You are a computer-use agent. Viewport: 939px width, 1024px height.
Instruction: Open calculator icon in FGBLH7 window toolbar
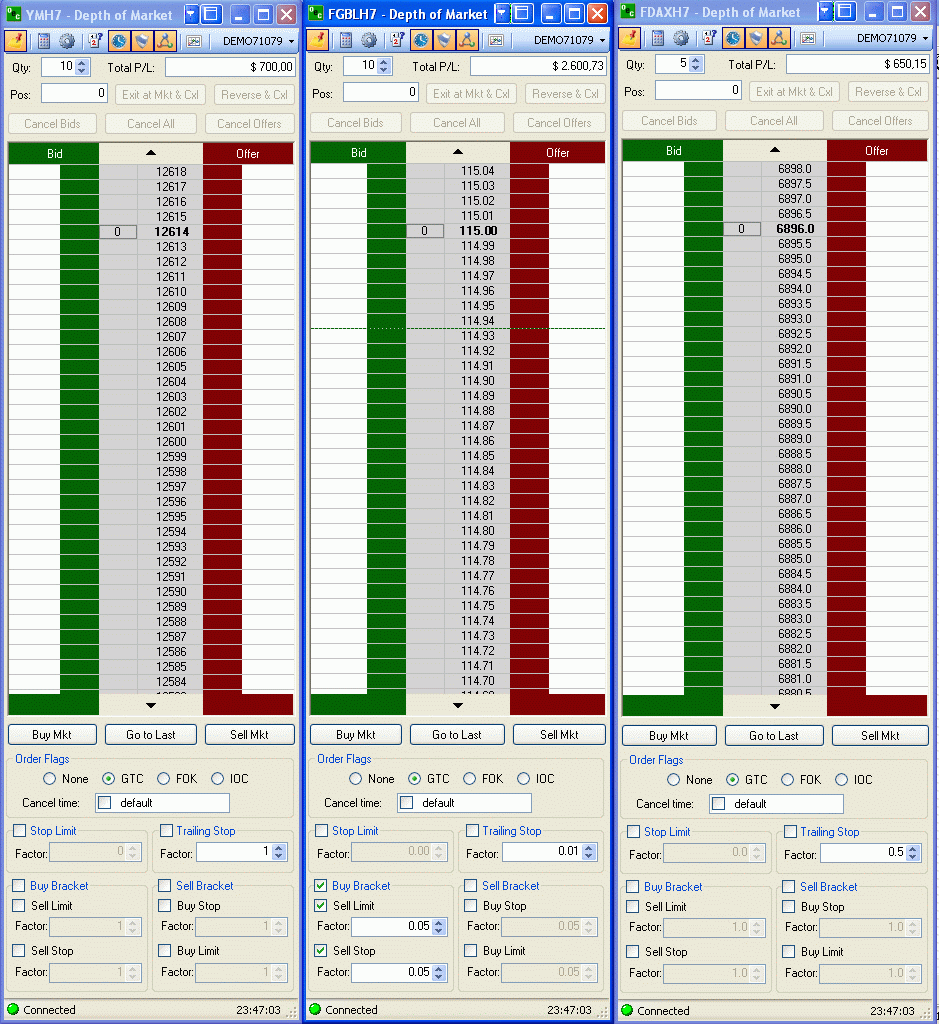(346, 40)
